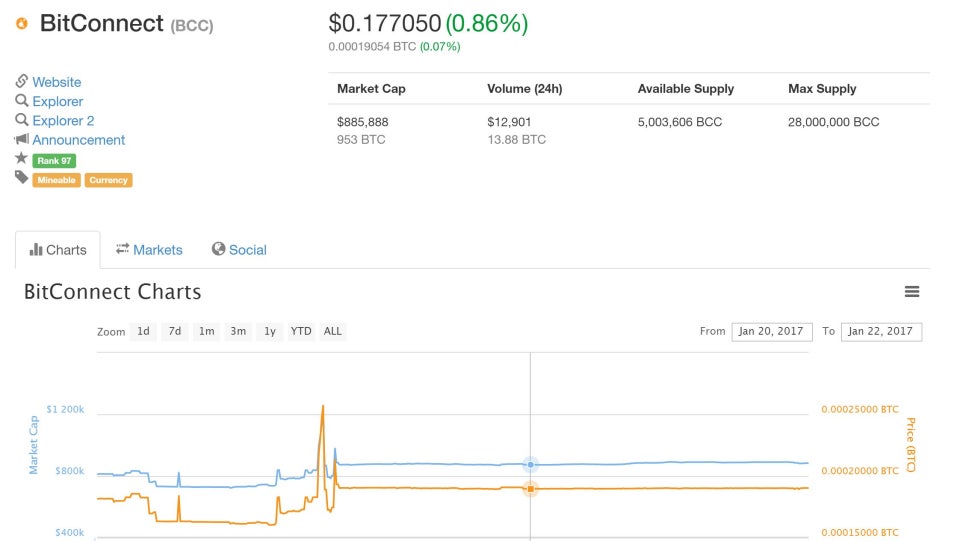Viewport: 966px width, 541px height.
Task: Set chart zoom to 3m
Action: pyautogui.click(x=238, y=332)
